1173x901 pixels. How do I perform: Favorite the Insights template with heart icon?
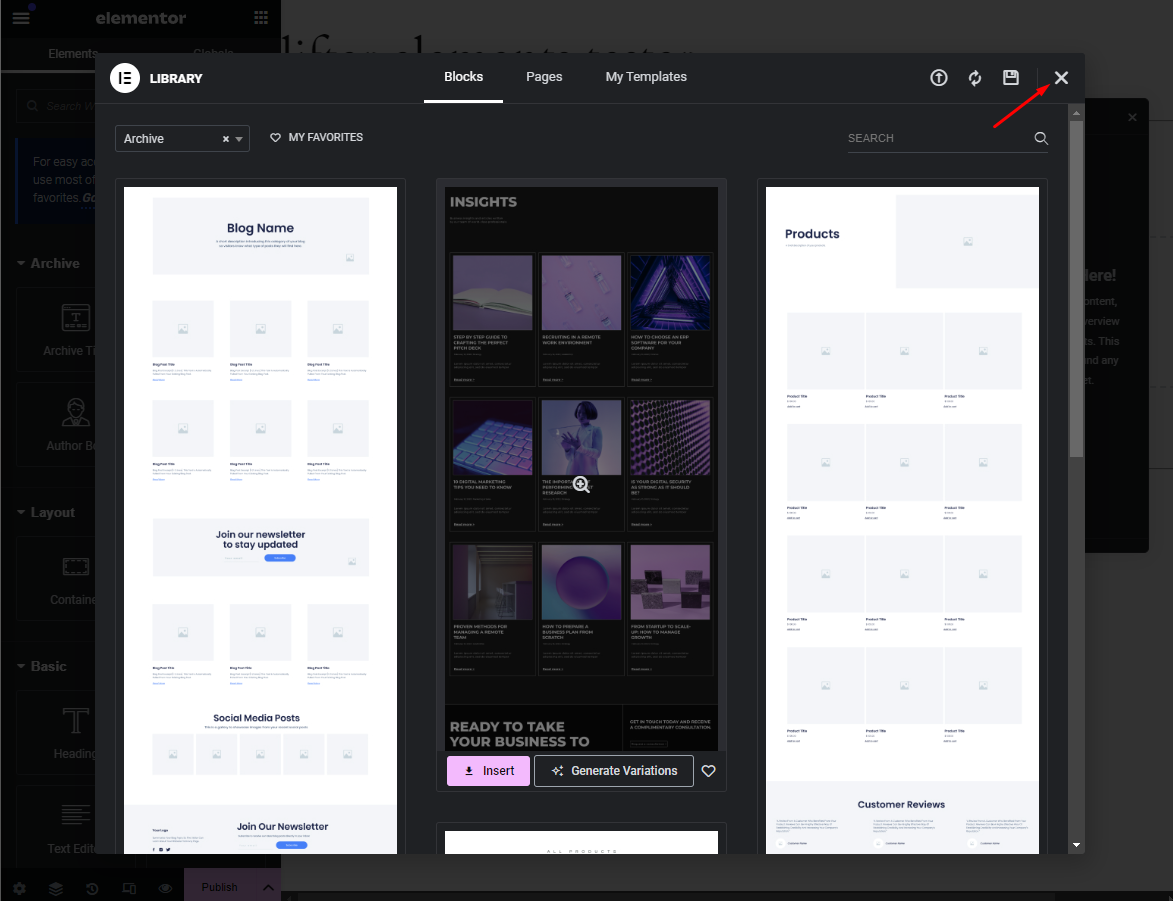tap(708, 770)
